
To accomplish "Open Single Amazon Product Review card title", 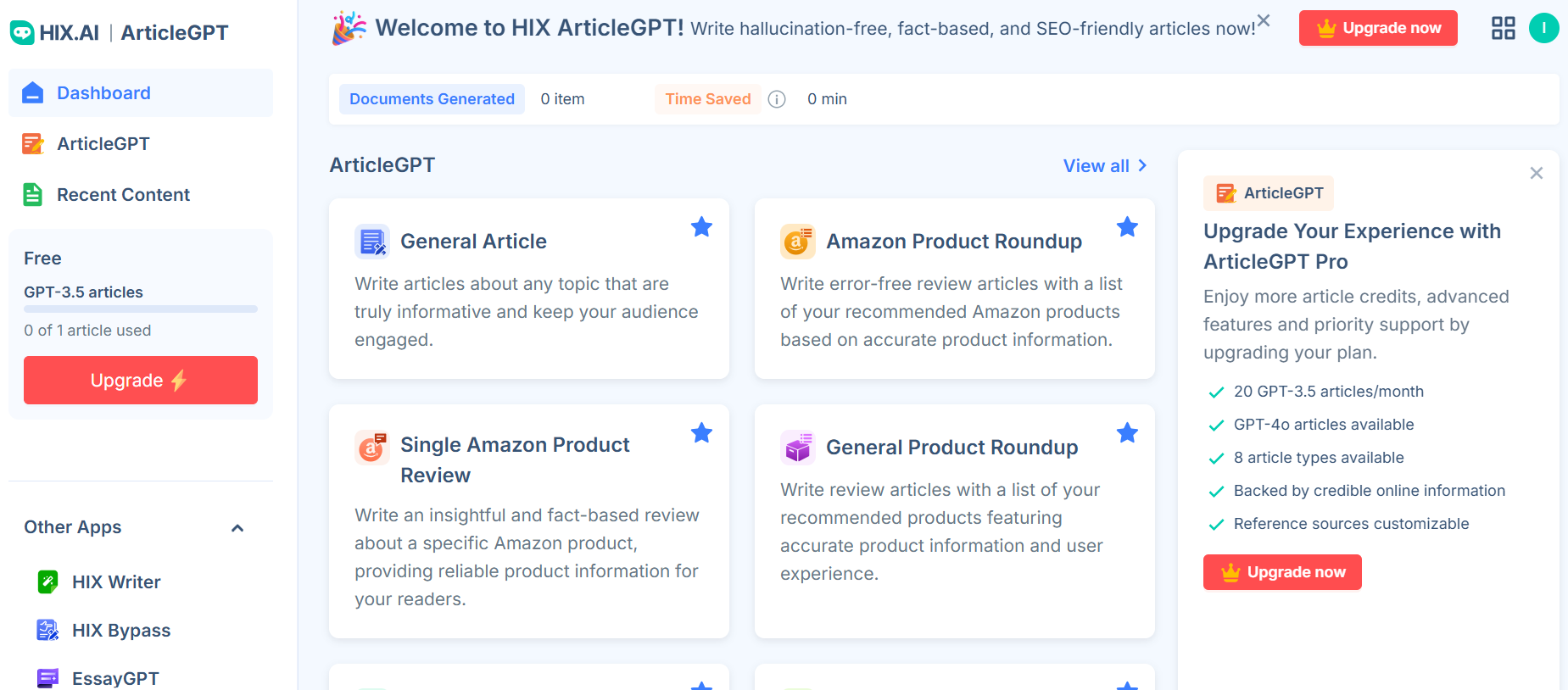I will (x=515, y=460).
